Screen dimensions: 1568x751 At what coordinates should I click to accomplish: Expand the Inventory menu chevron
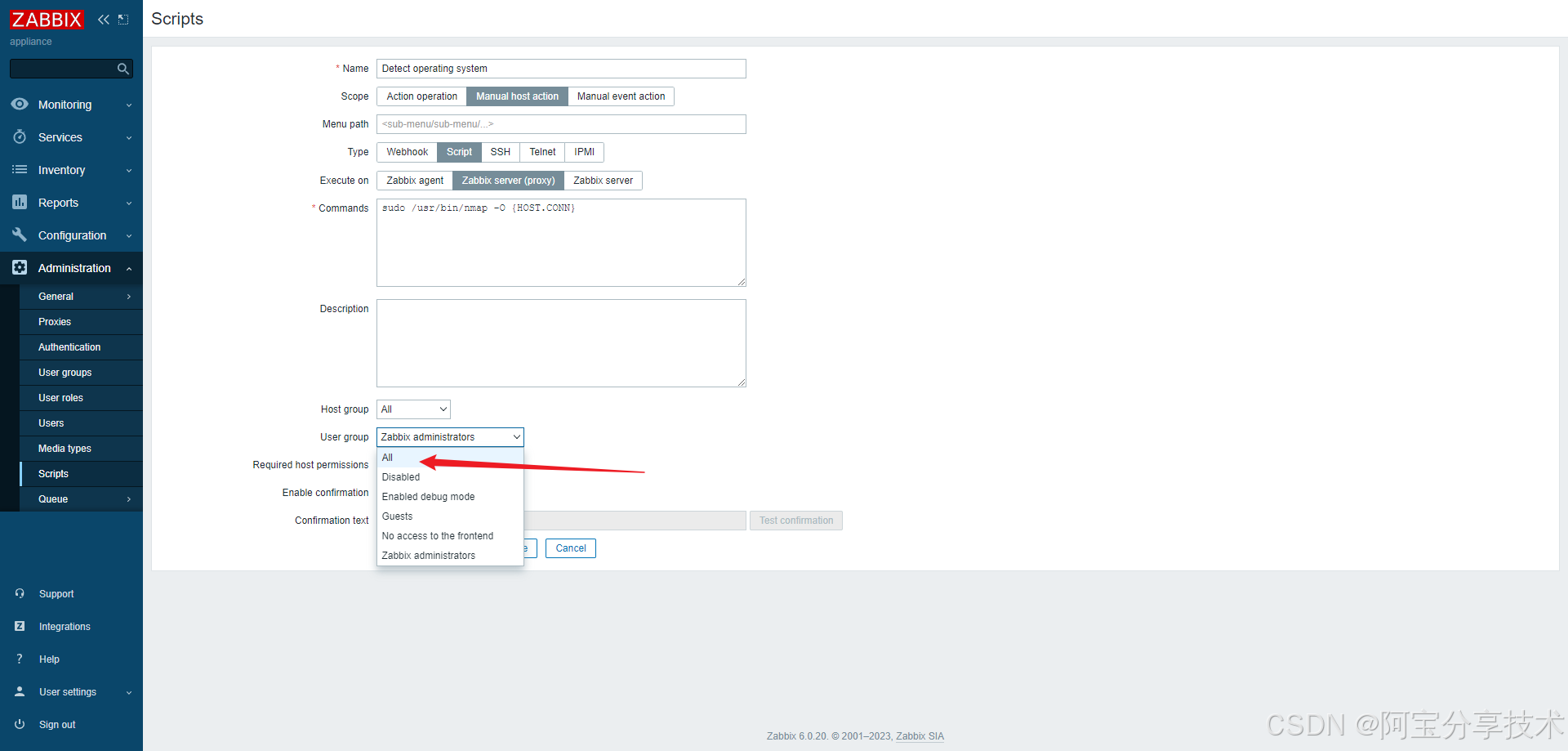coord(129,171)
